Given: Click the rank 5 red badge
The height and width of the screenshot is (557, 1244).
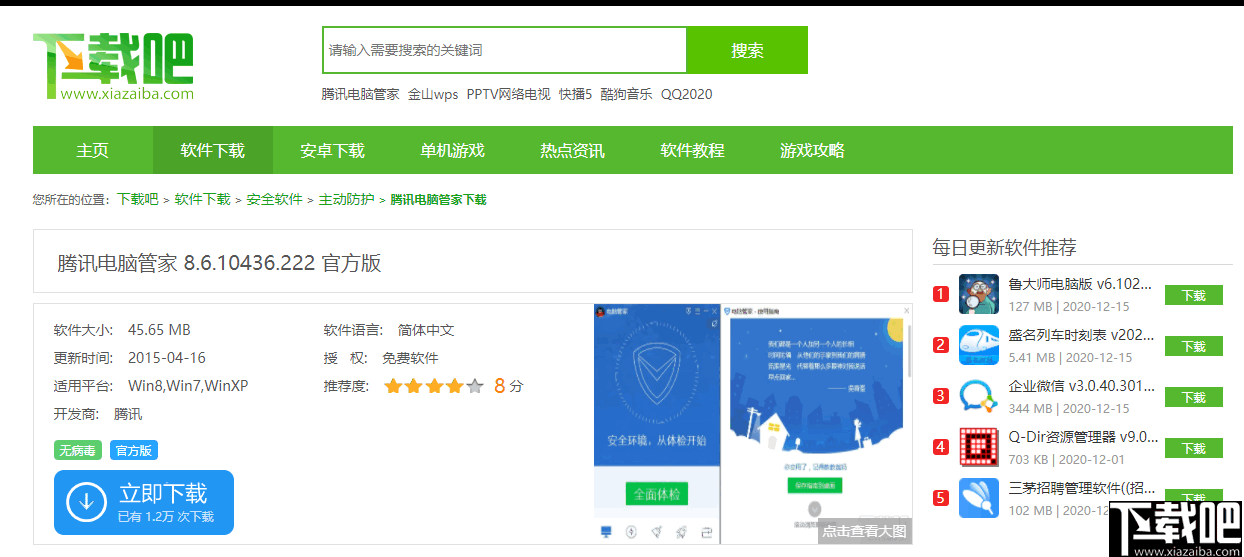Looking at the screenshot, I should pos(941,498).
